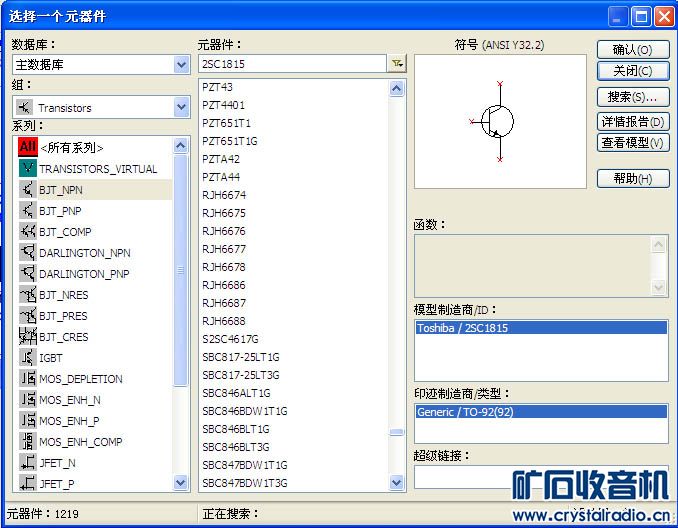The image size is (678, 528).
Task: Open the 数据库 database dropdown
Action: pyautogui.click(x=181, y=65)
